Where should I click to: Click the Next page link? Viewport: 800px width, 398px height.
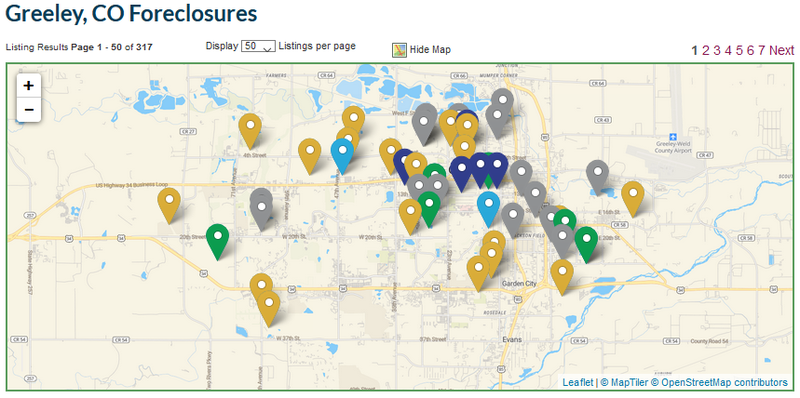[782, 50]
